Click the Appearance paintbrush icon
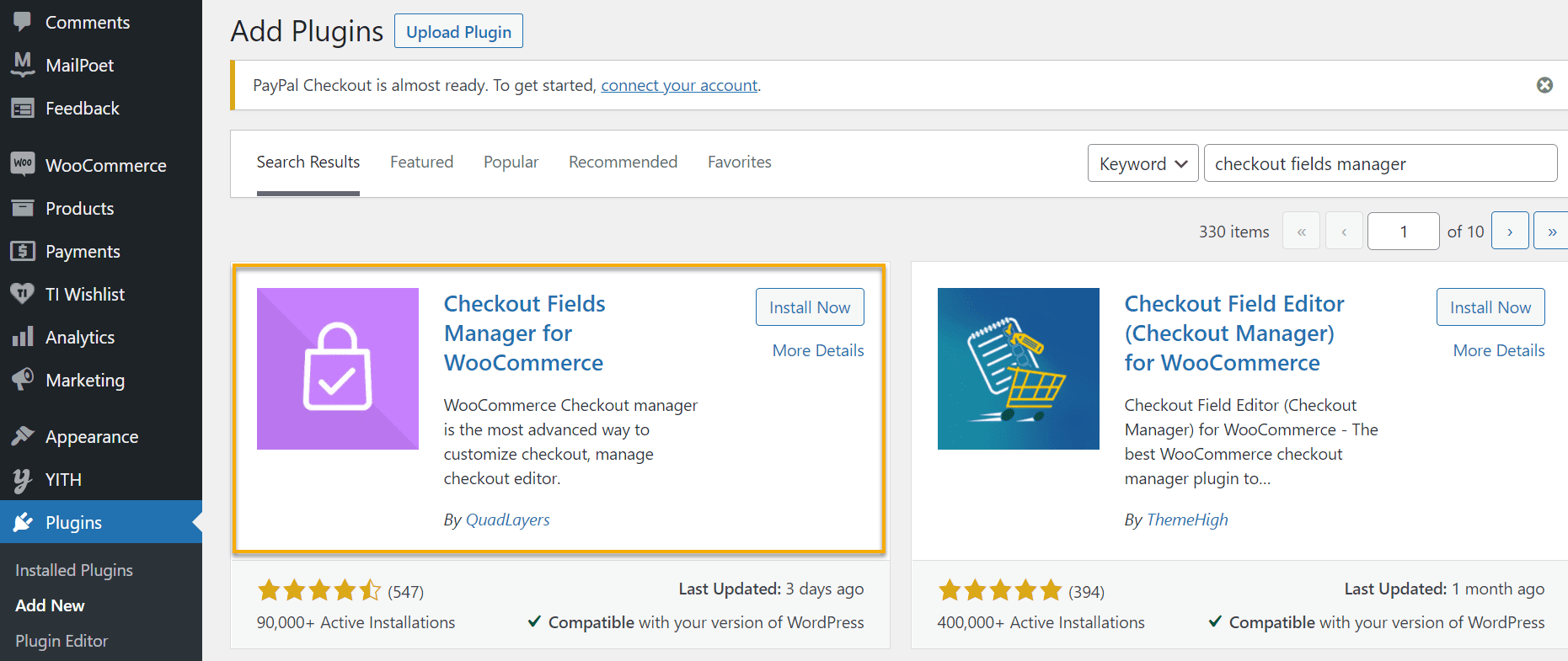The image size is (1568, 661). [x=23, y=435]
